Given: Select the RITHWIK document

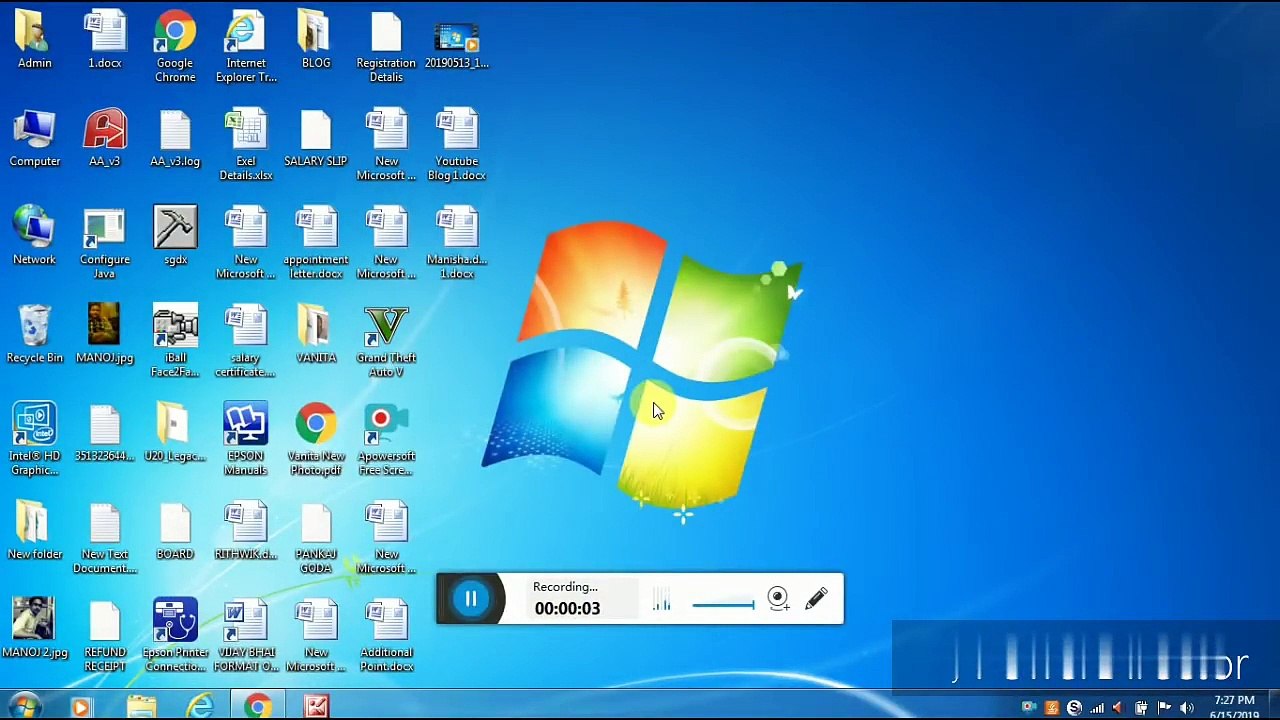Looking at the screenshot, I should click(x=246, y=530).
